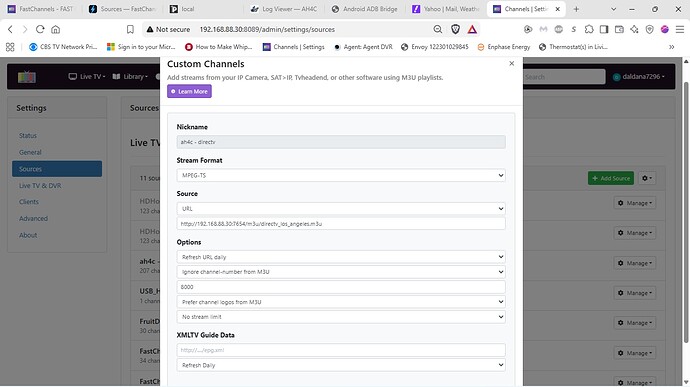Click the M3U source URL input field

click(x=341, y=224)
